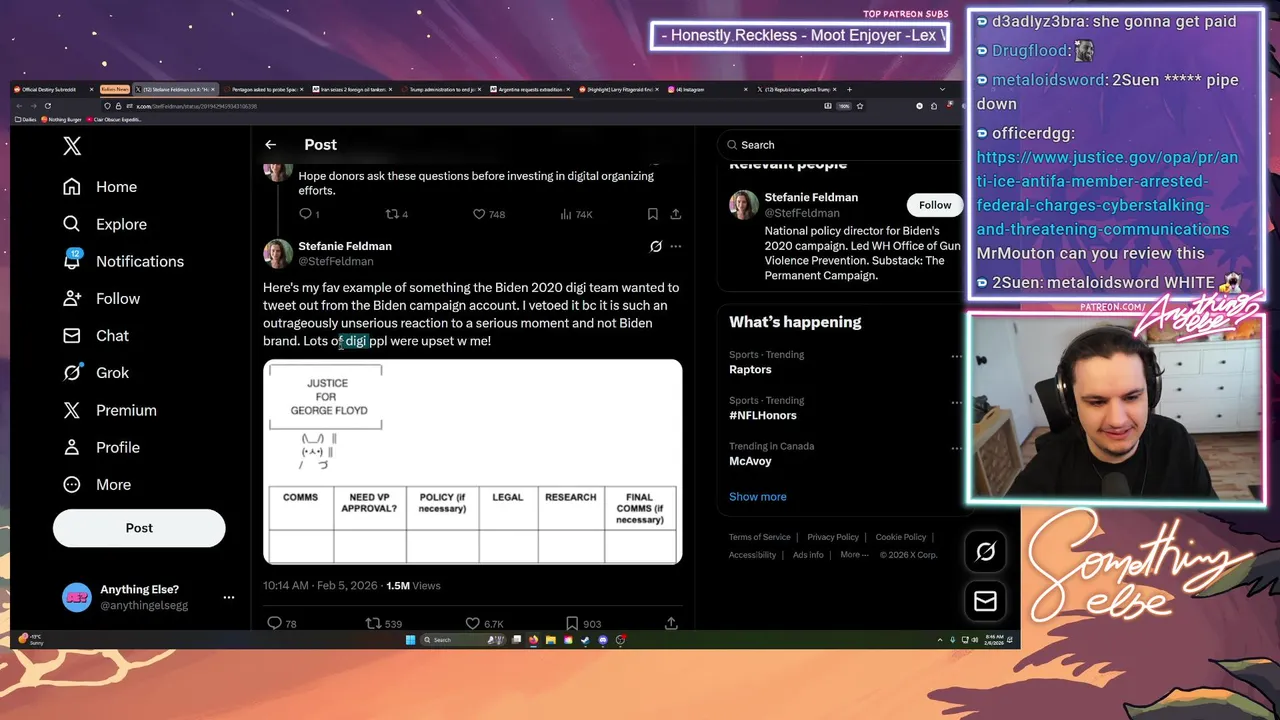The height and width of the screenshot is (720, 1280).
Task: Open the Nothing Burger bookmark
Action: [62, 120]
